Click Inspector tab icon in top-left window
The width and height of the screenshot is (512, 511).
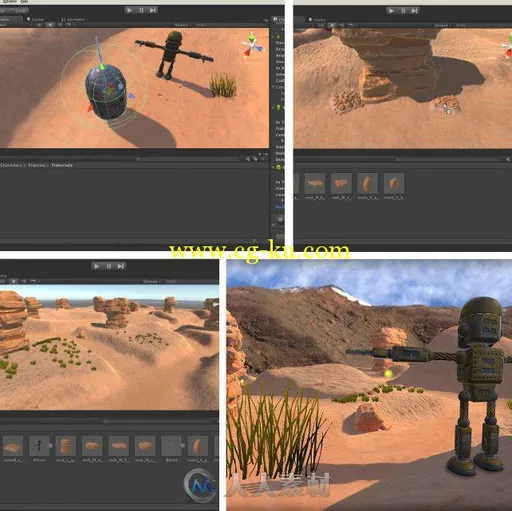point(275,19)
